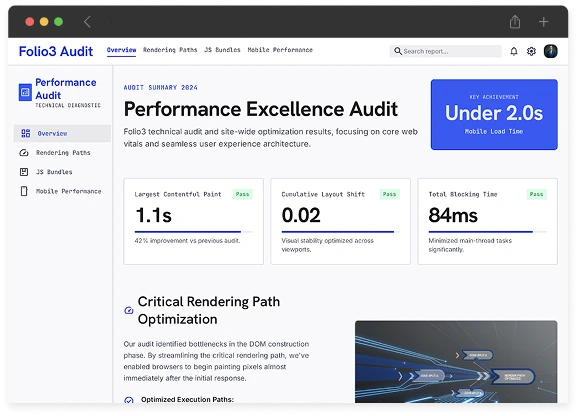The height and width of the screenshot is (416, 579).
Task: Click checkmark icon beside Optimized Execution Paths
Action: click(x=129, y=400)
